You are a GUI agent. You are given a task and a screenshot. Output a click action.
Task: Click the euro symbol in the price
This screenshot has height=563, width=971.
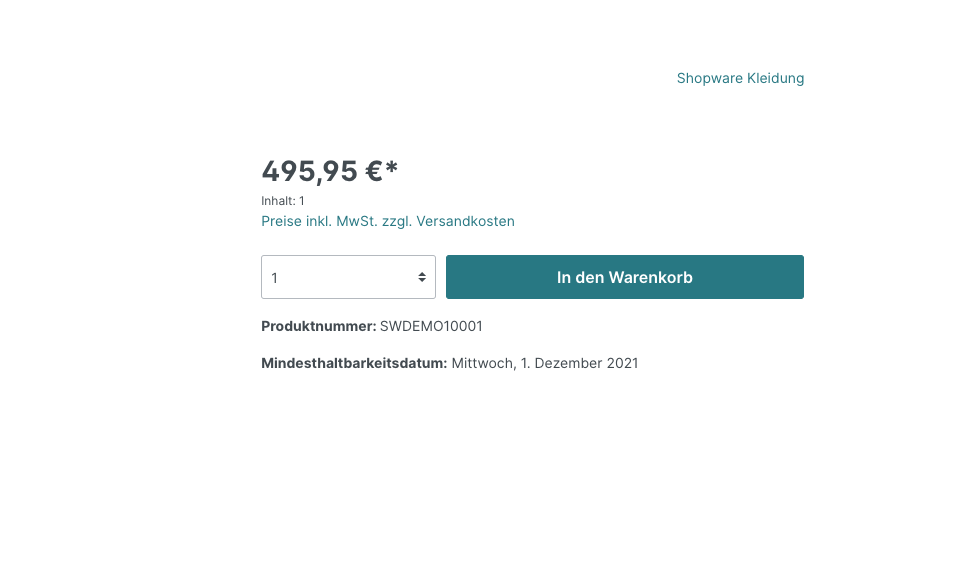click(x=374, y=172)
